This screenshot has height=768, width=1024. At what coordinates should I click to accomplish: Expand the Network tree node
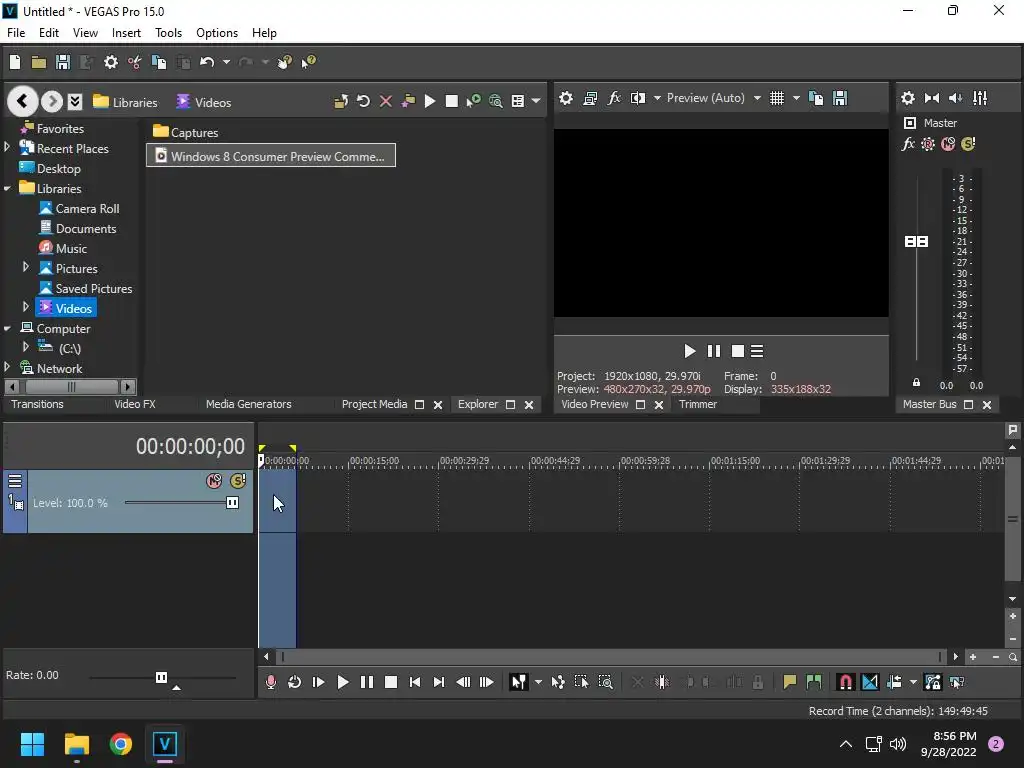7,367
